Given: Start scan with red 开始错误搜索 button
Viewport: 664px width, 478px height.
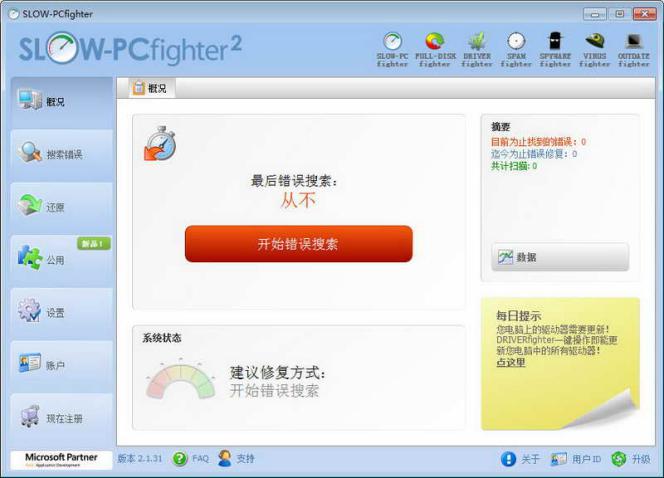Looking at the screenshot, I should coord(299,244).
